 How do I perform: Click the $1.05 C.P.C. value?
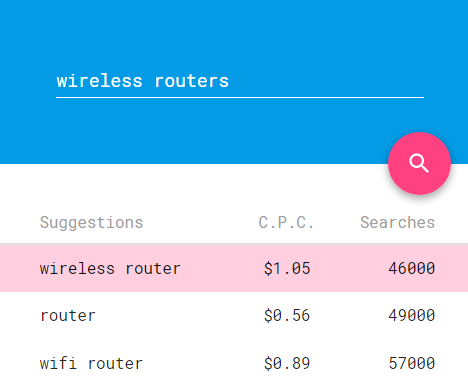click(287, 268)
